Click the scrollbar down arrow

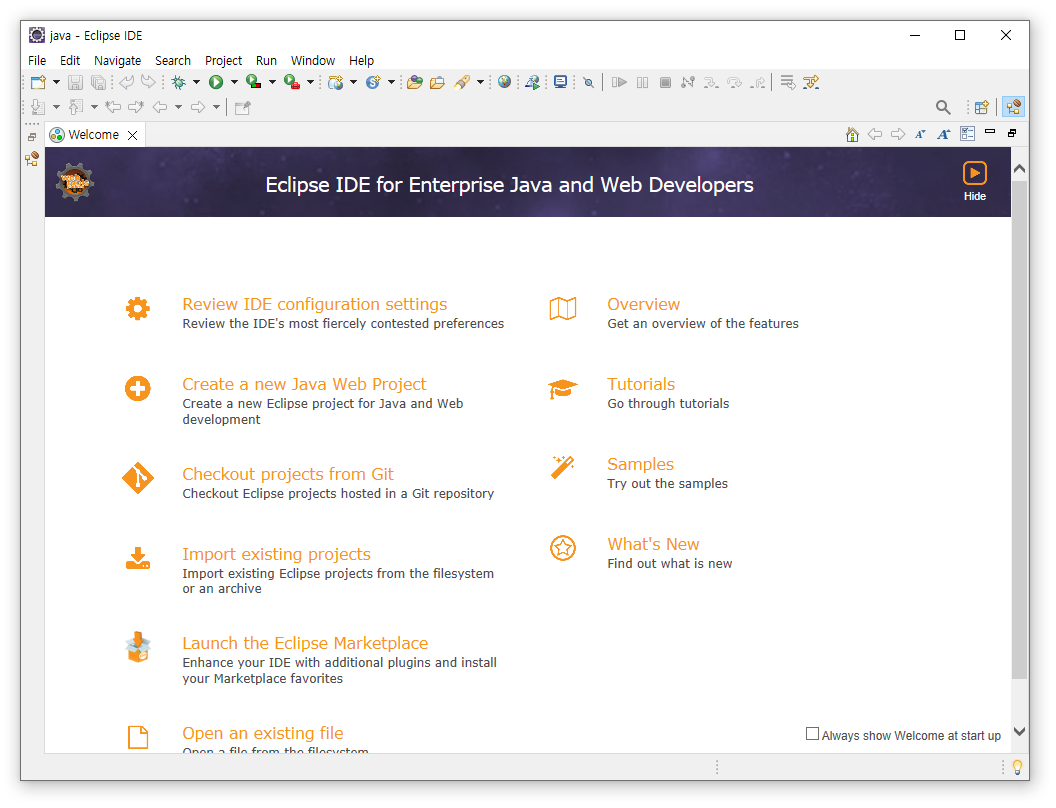[1020, 731]
